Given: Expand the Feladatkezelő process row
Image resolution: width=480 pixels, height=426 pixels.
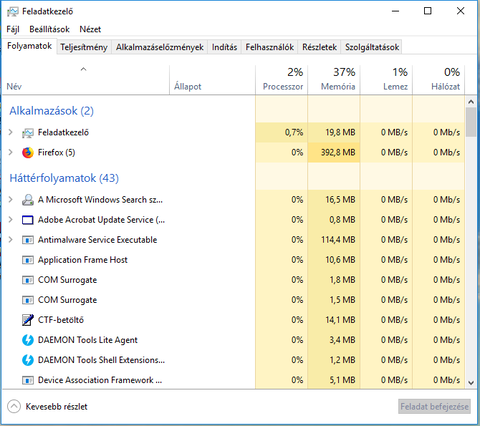Looking at the screenshot, I should (x=10, y=132).
